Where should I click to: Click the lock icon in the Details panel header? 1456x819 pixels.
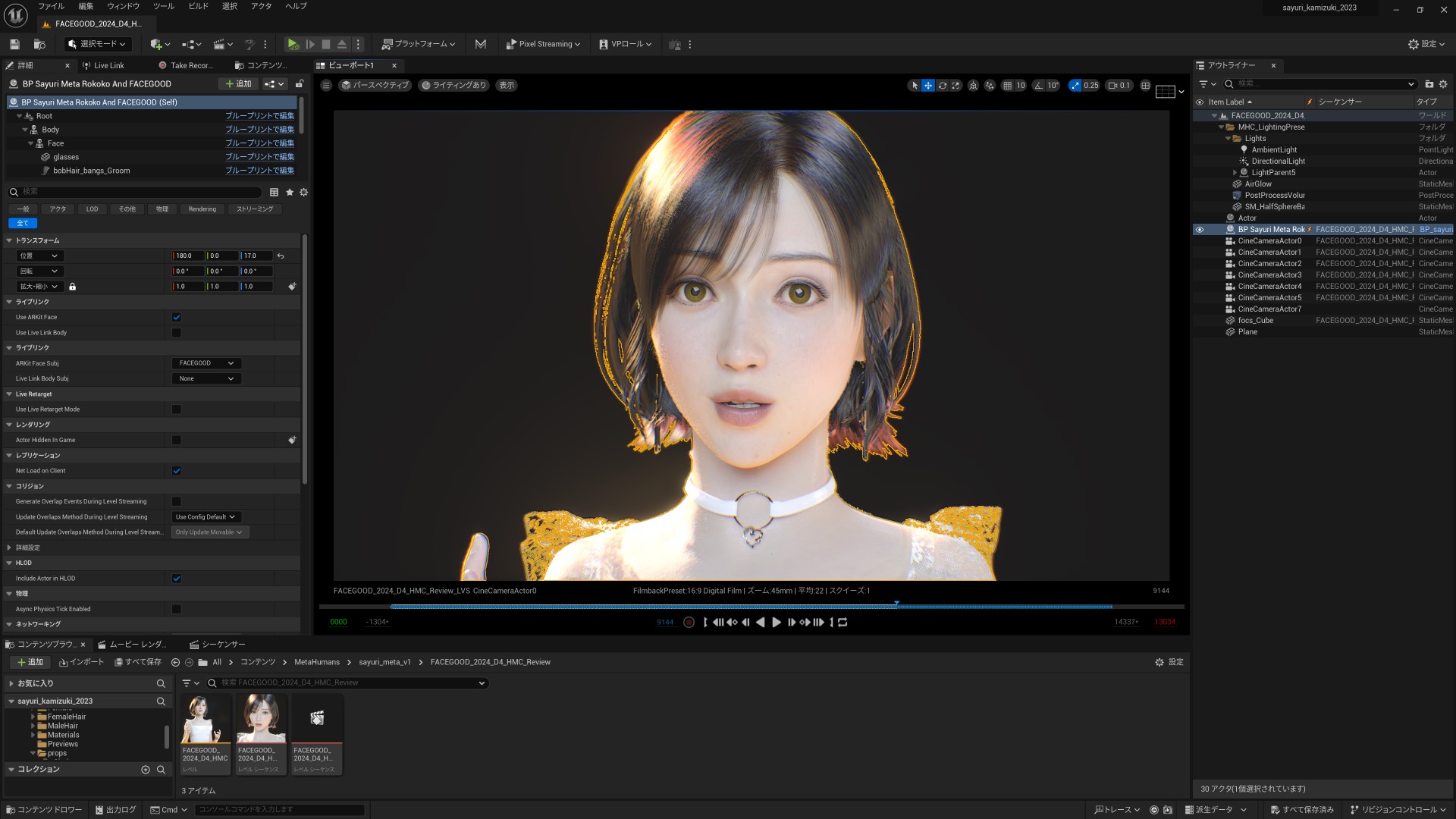[x=300, y=83]
